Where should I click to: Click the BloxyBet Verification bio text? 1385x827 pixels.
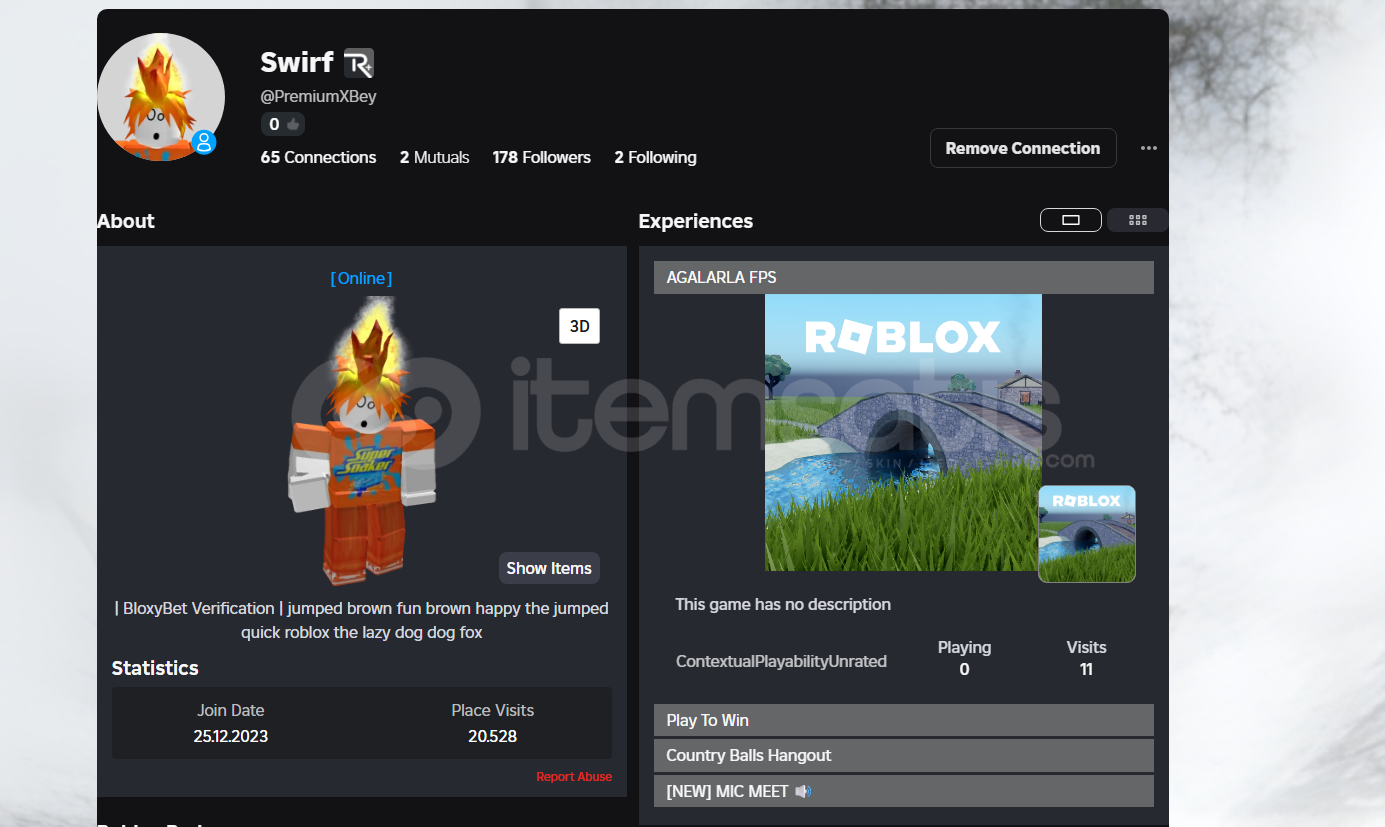point(362,620)
